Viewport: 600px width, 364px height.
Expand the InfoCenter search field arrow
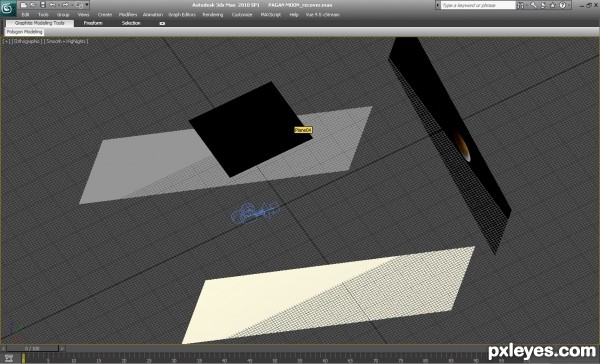point(438,5)
